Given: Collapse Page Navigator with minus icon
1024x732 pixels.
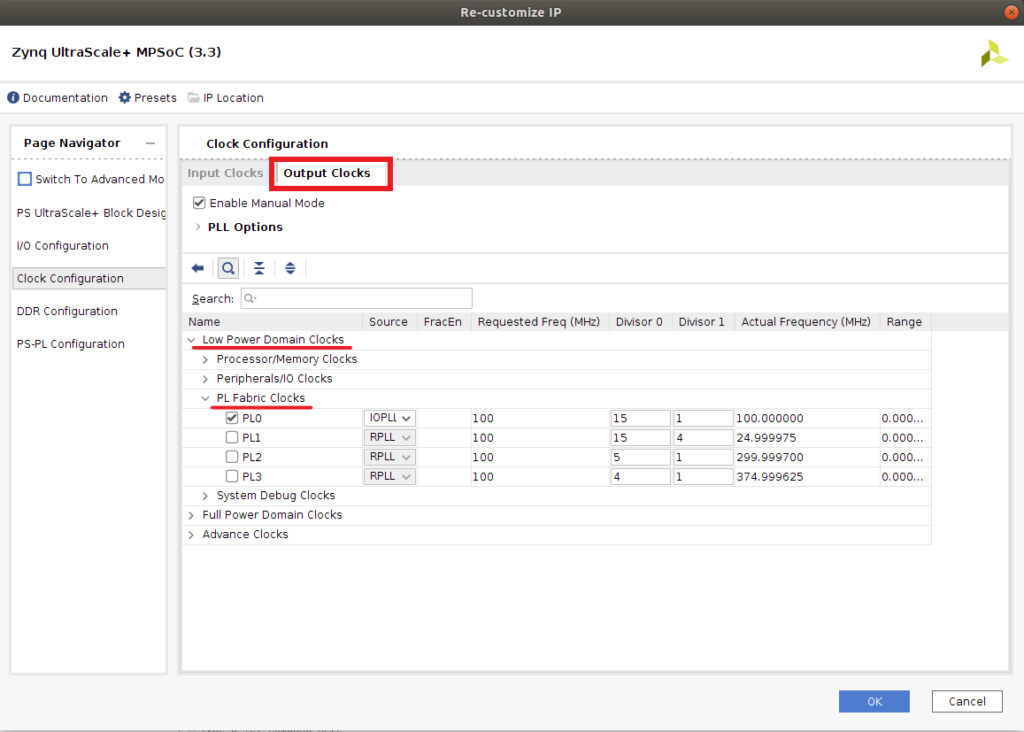Looking at the screenshot, I should point(150,143).
